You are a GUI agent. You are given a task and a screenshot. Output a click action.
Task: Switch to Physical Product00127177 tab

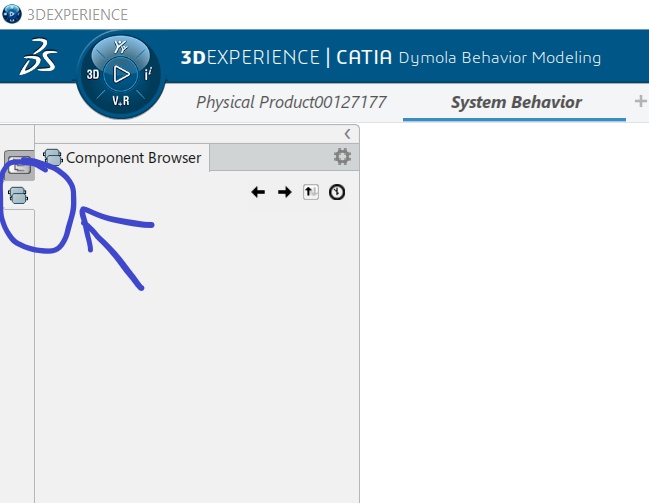coord(291,102)
